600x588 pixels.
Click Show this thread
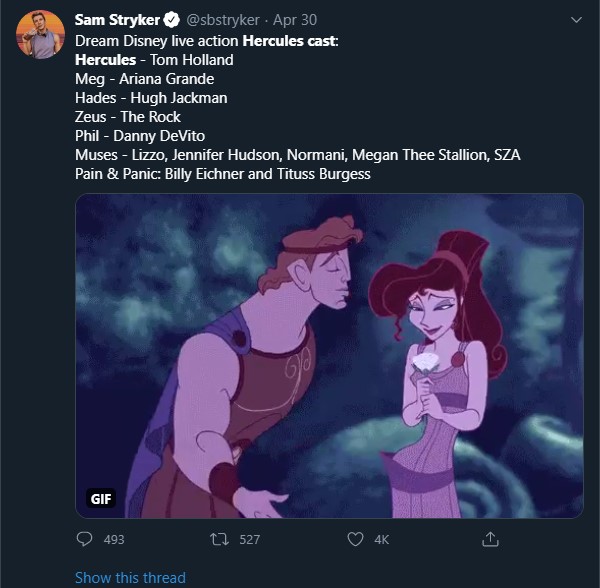(130, 577)
